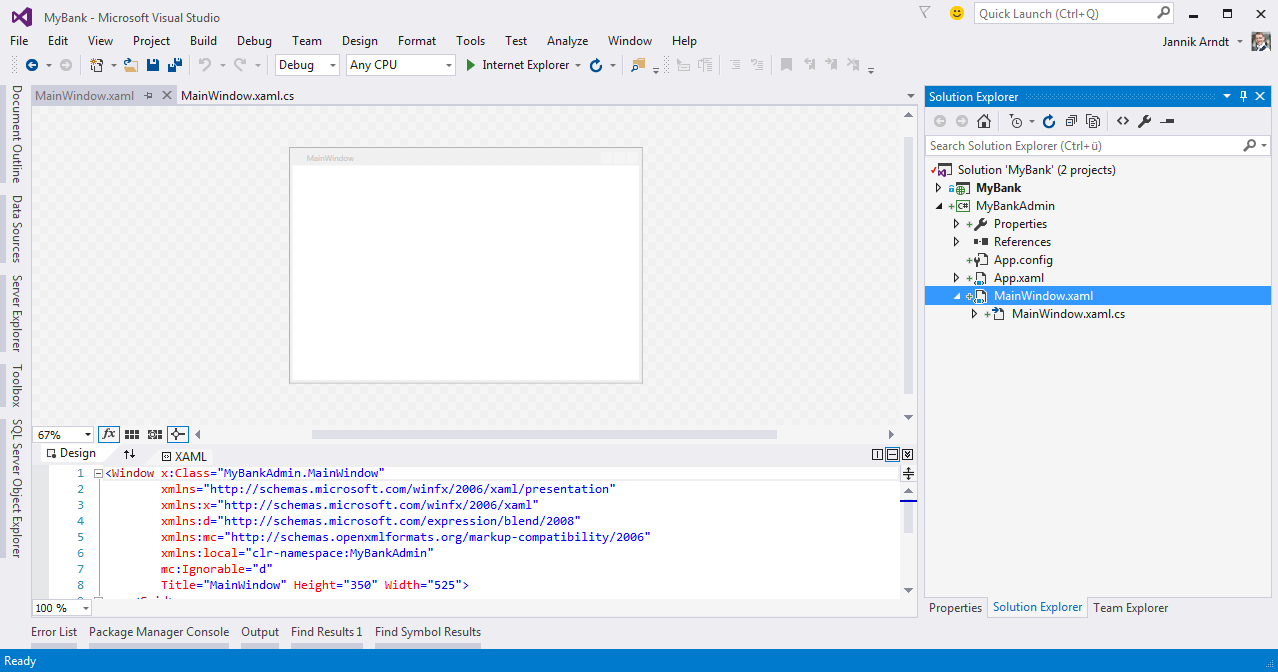Collapse the XAML pane with the chevron icon
1278x672 pixels.
pos(907,455)
